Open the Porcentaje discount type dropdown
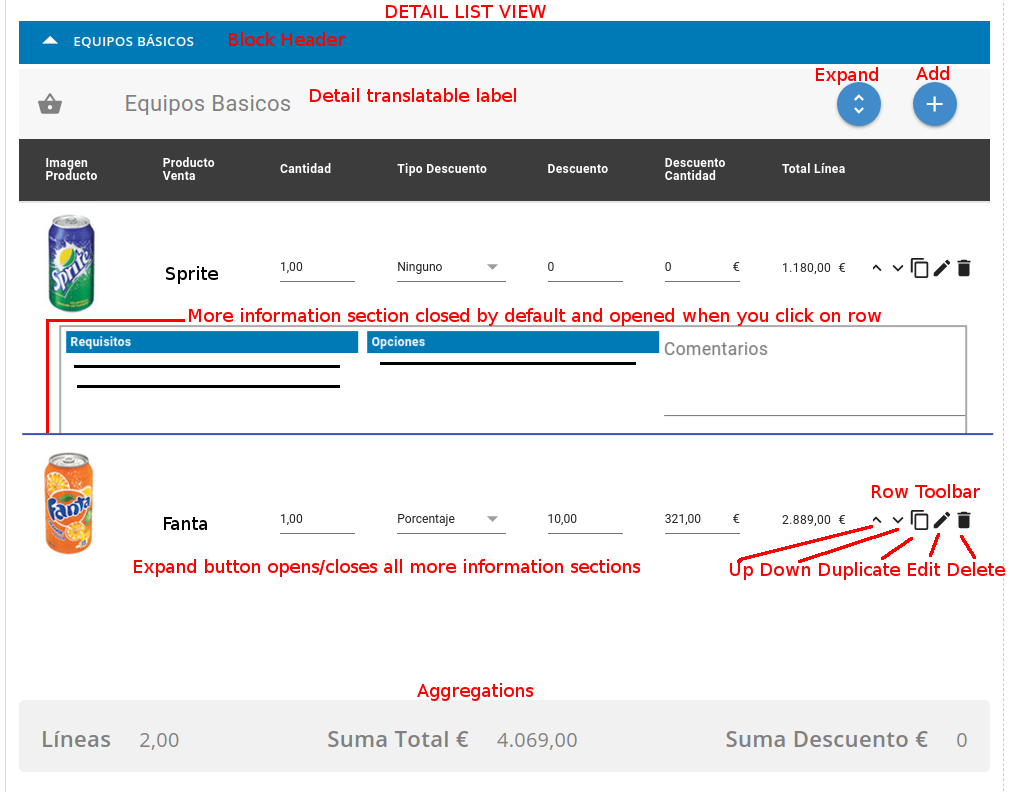1017x792 pixels. [x=451, y=520]
